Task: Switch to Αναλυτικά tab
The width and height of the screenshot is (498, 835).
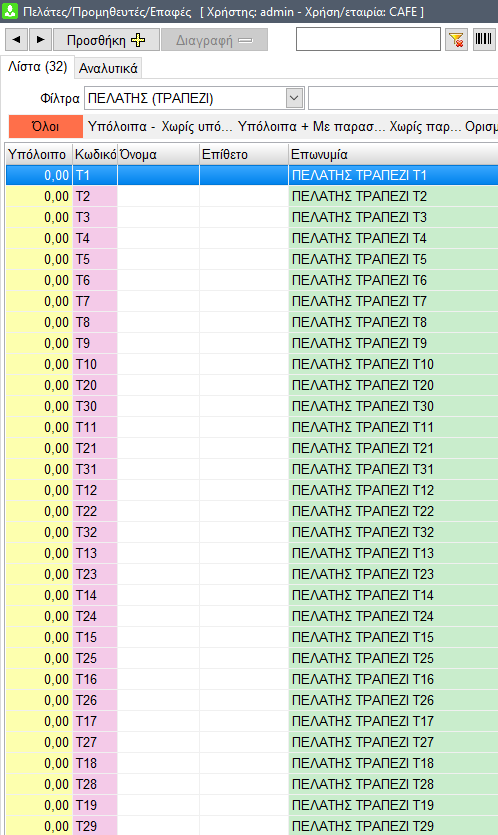Action: [108, 68]
